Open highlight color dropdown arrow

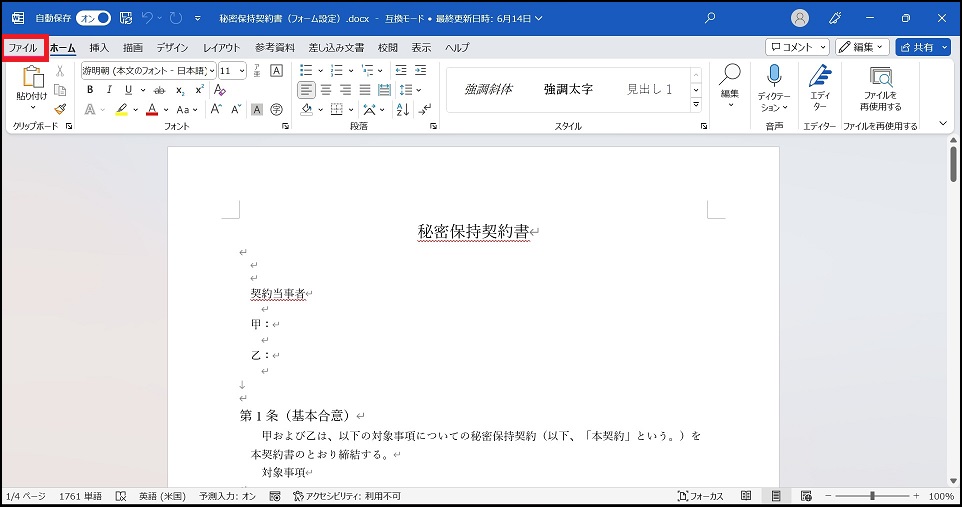click(x=136, y=110)
